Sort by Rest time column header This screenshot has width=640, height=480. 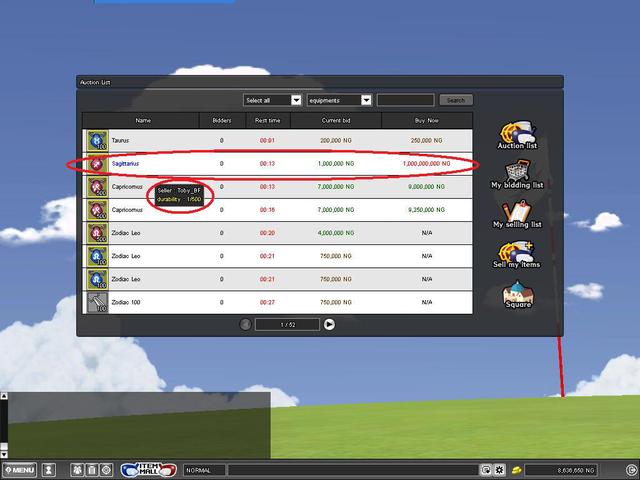click(x=267, y=120)
